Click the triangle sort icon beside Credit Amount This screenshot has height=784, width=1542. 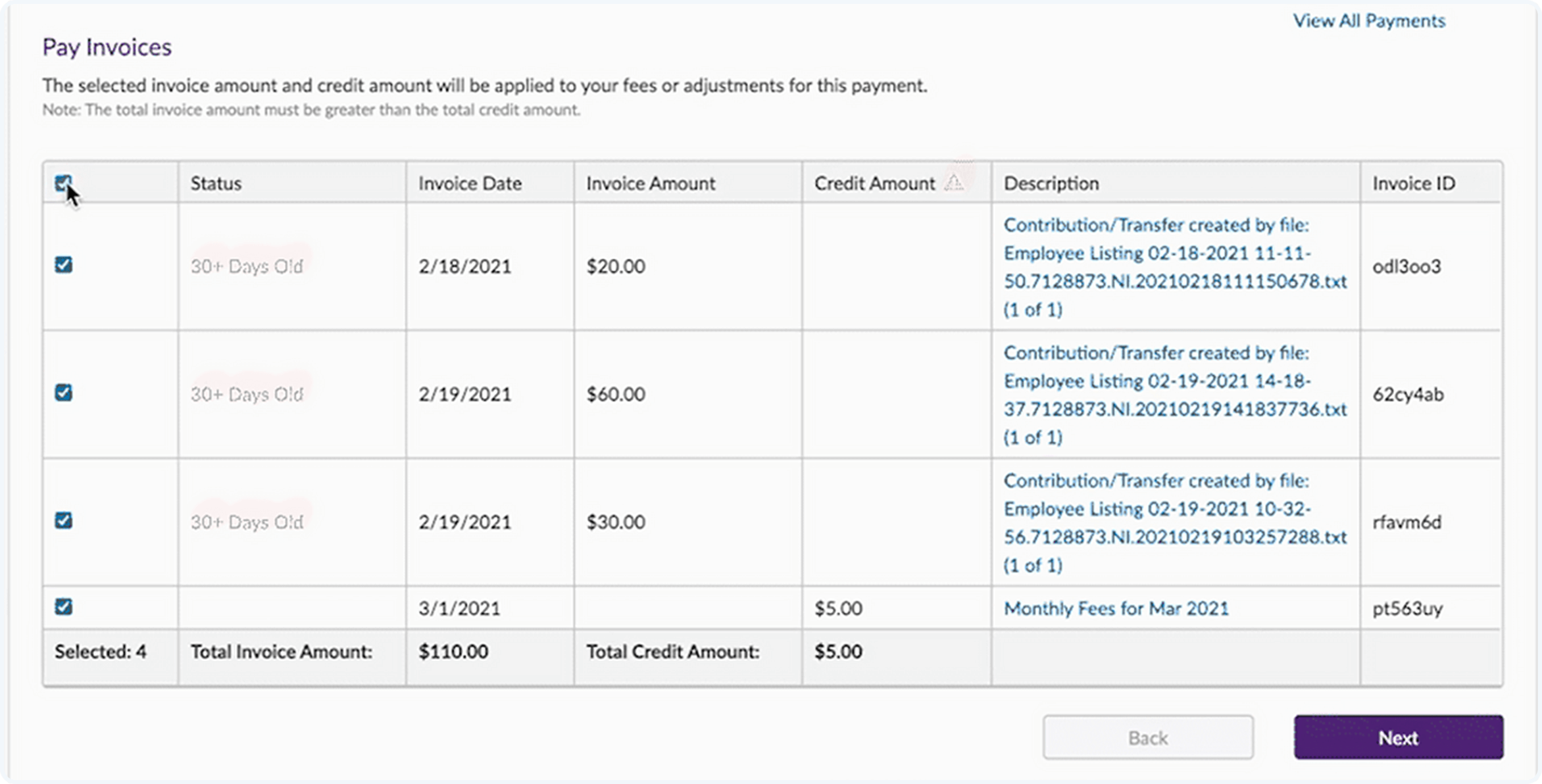953,183
